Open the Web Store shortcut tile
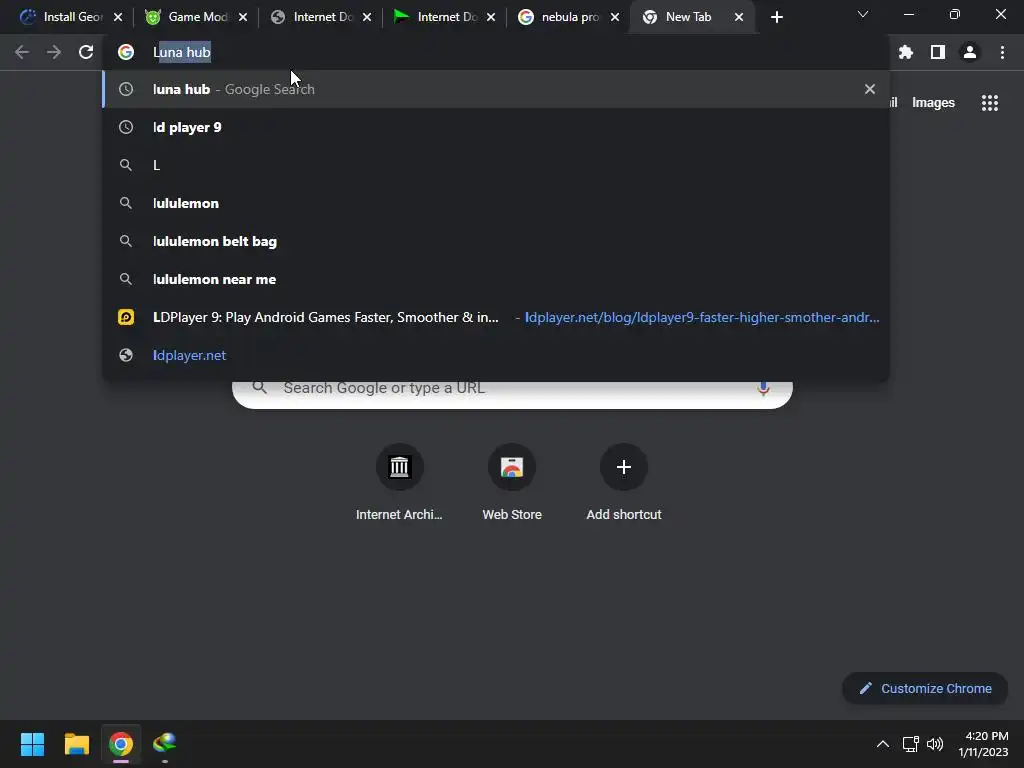Screen dimensions: 1024x768 point(512,483)
